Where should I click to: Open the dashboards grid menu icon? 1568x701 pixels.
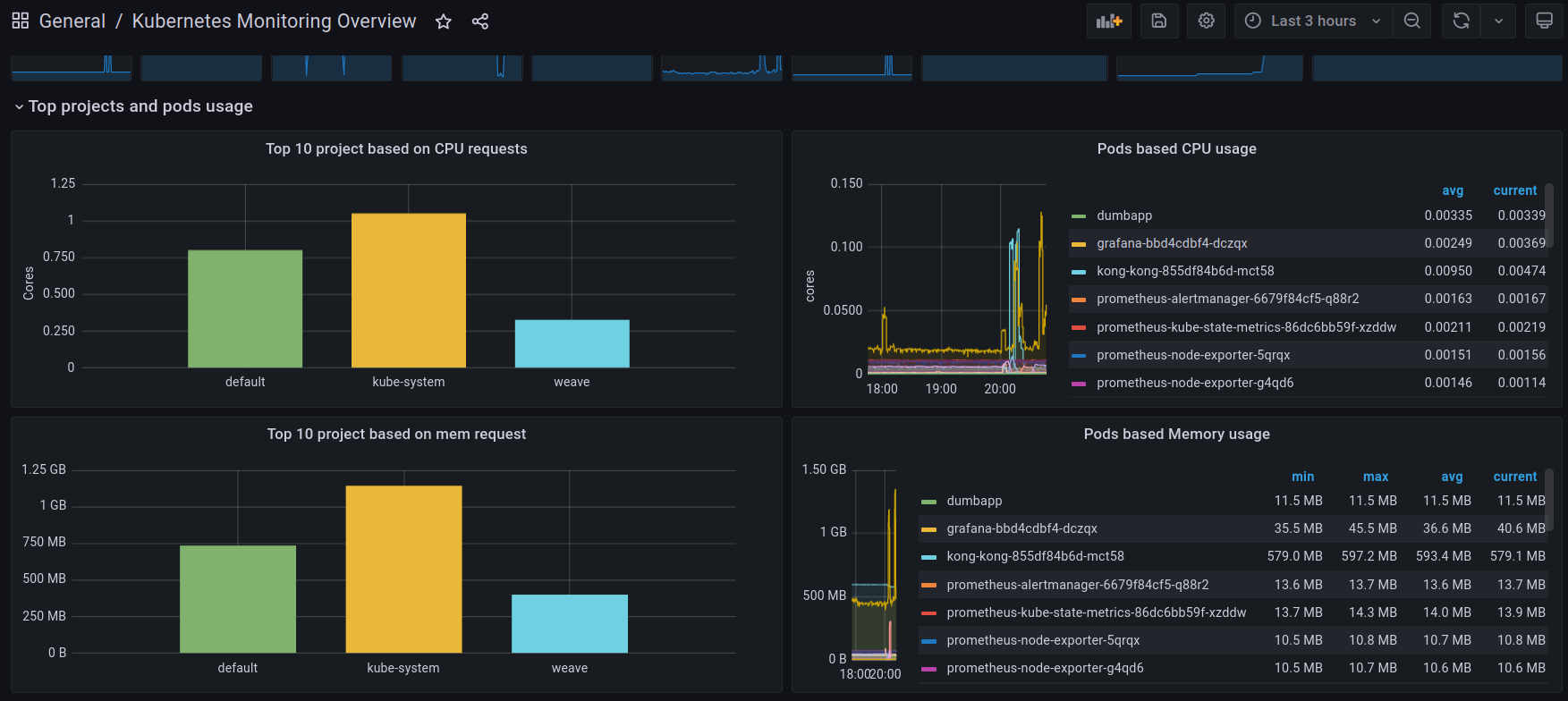click(21, 21)
